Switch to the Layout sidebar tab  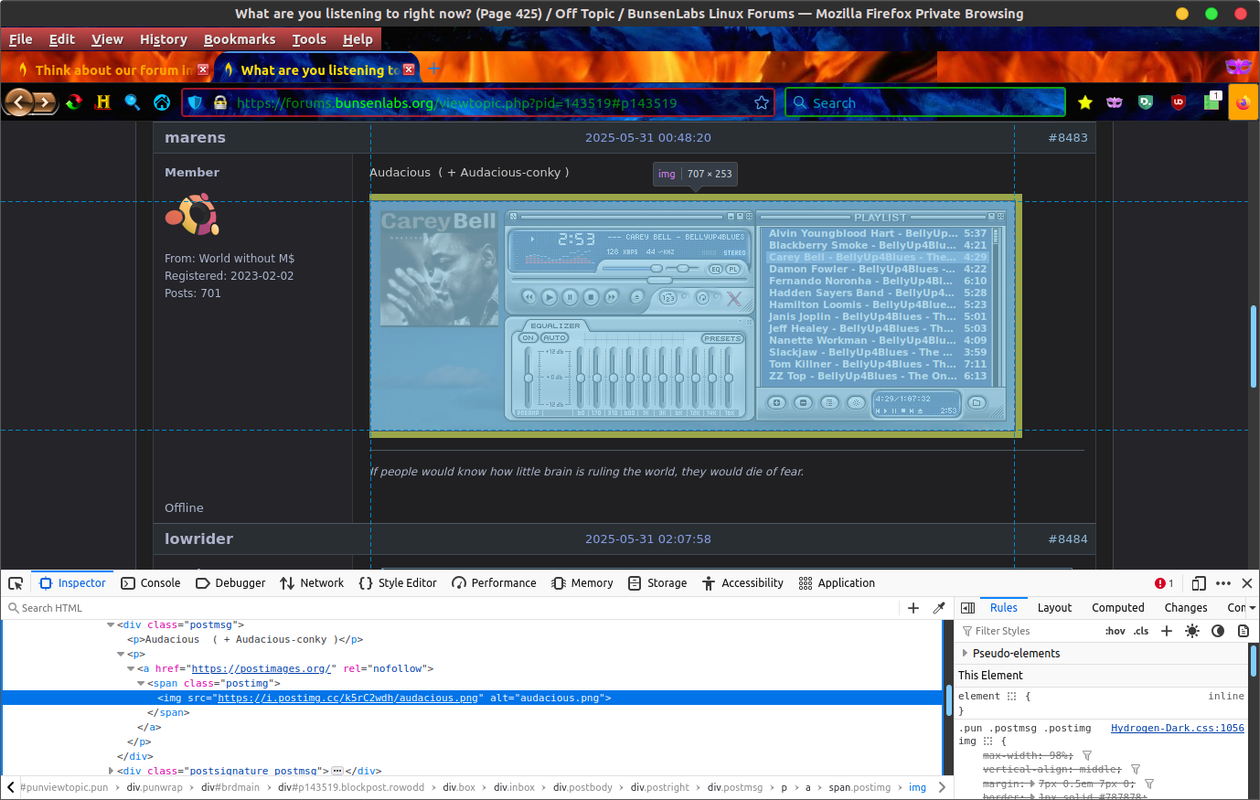tap(1054, 608)
